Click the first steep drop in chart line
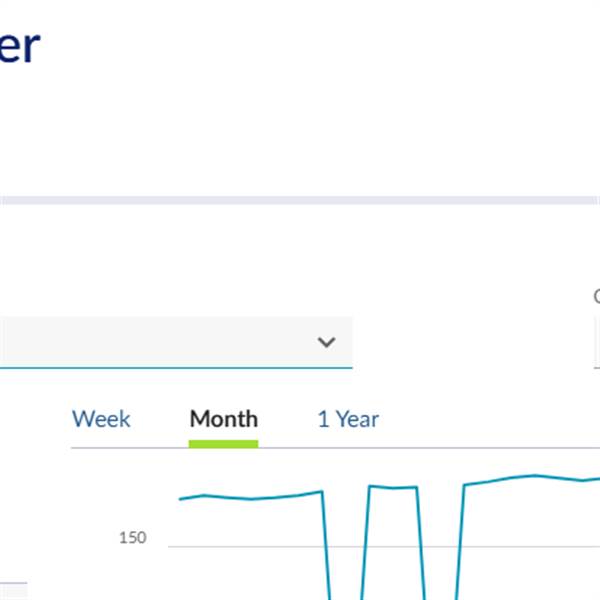Viewport: 600px width, 600px height. 326,545
